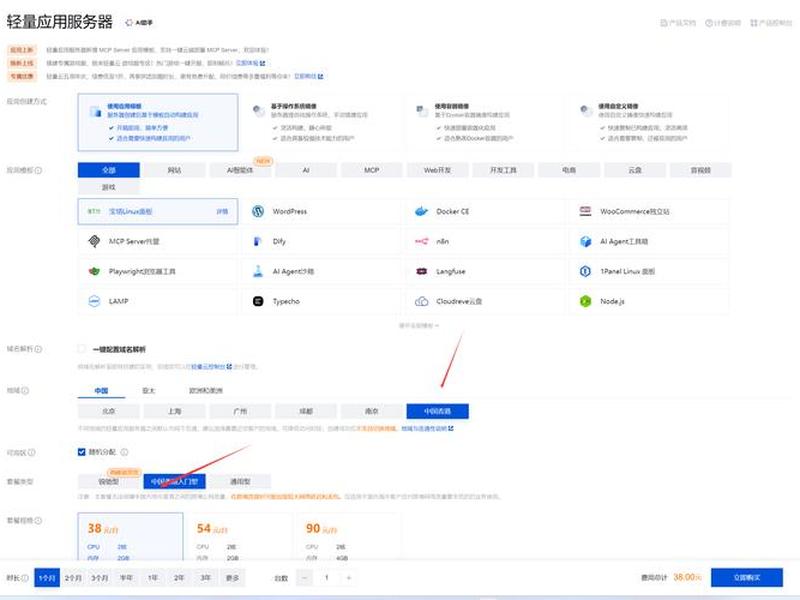Switch to the 欧洲和美洲 region tab
The image size is (800, 600).
pyautogui.click(x=206, y=390)
